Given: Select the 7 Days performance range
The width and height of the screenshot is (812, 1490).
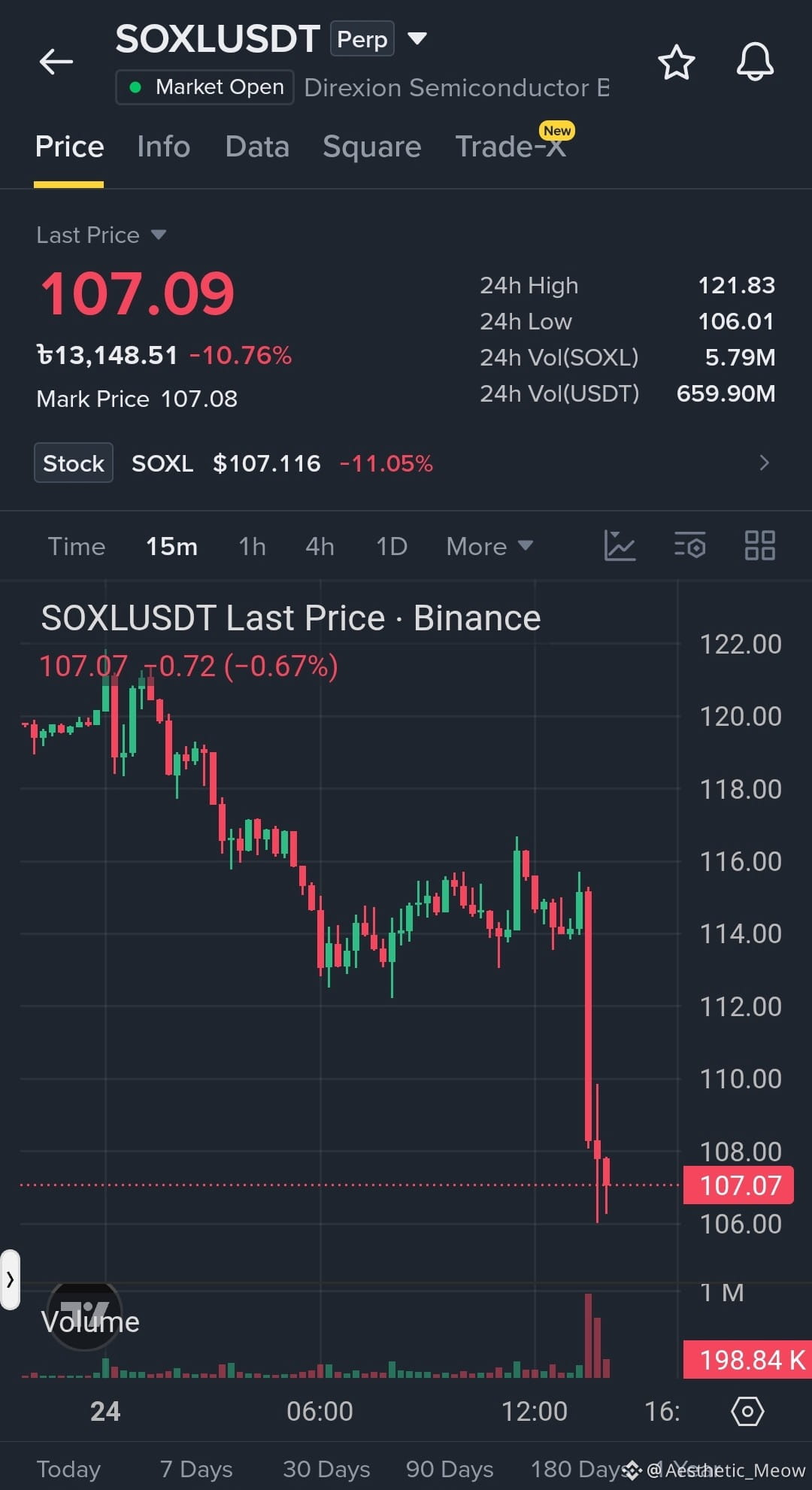Looking at the screenshot, I should (196, 1469).
